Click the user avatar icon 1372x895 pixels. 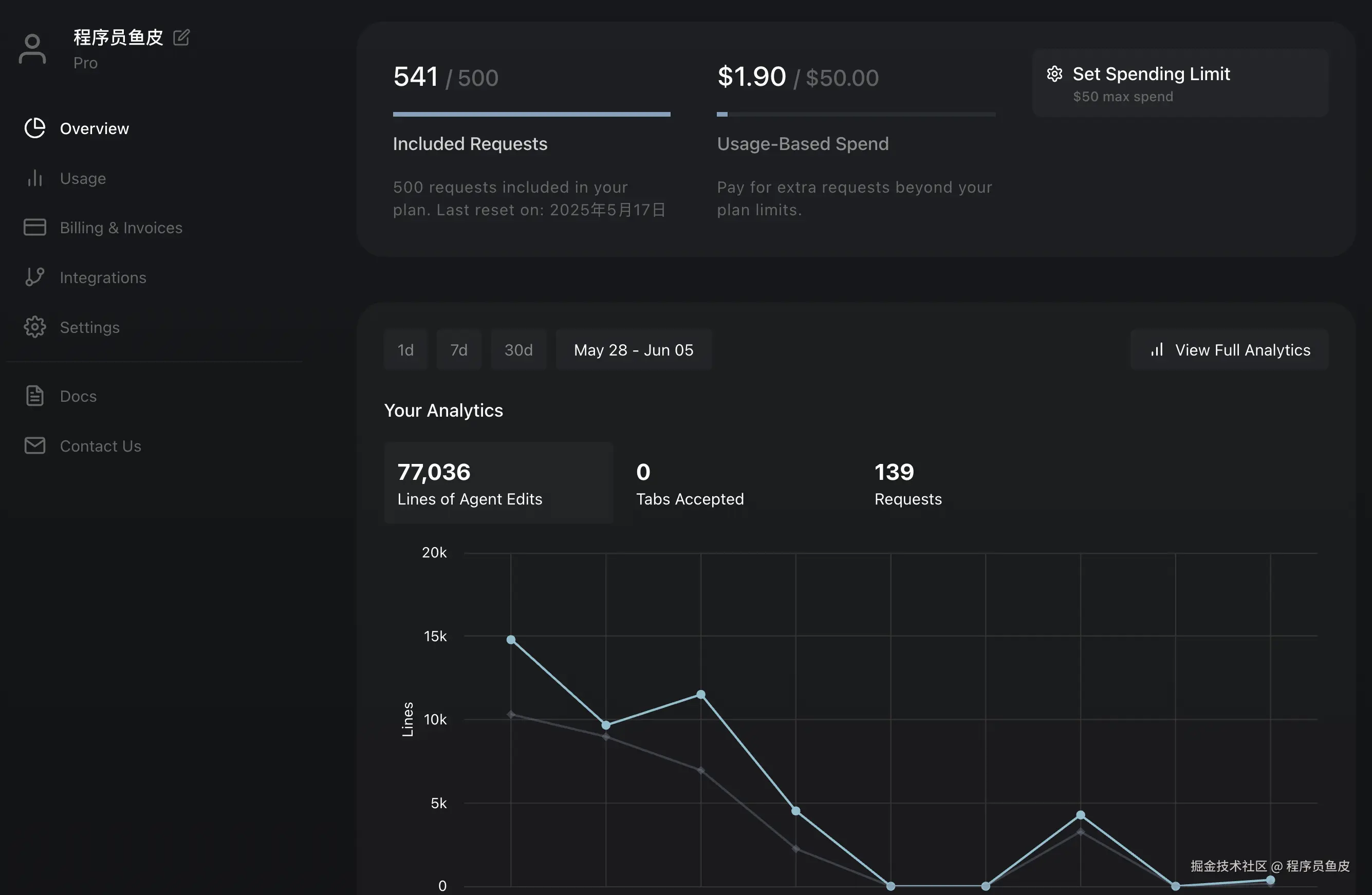click(32, 49)
